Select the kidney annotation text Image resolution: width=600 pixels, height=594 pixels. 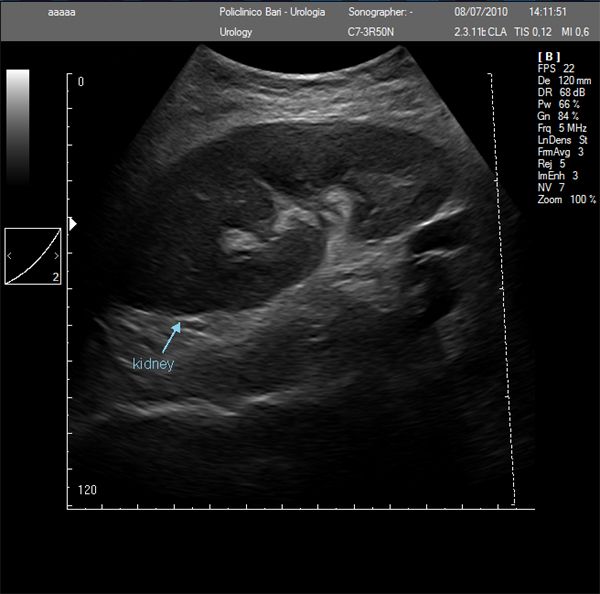[153, 364]
